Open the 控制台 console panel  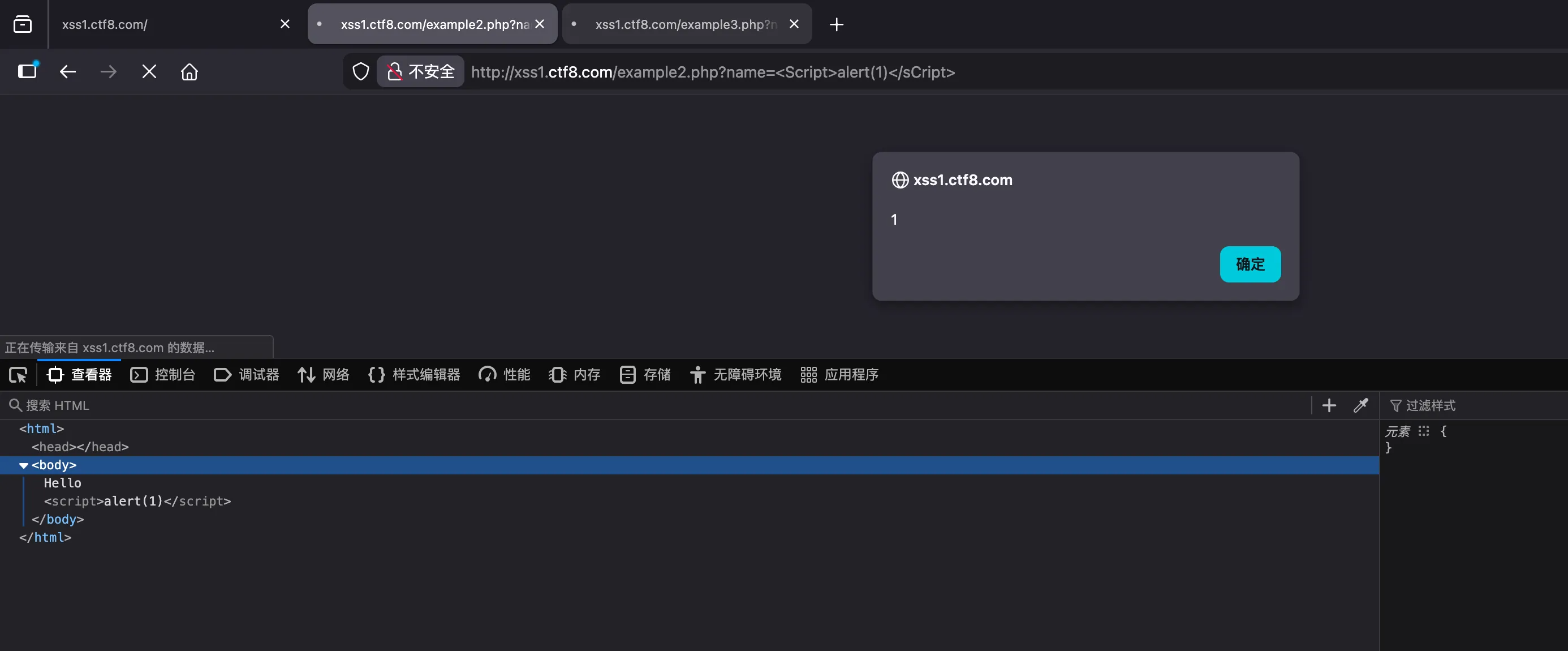click(x=162, y=375)
